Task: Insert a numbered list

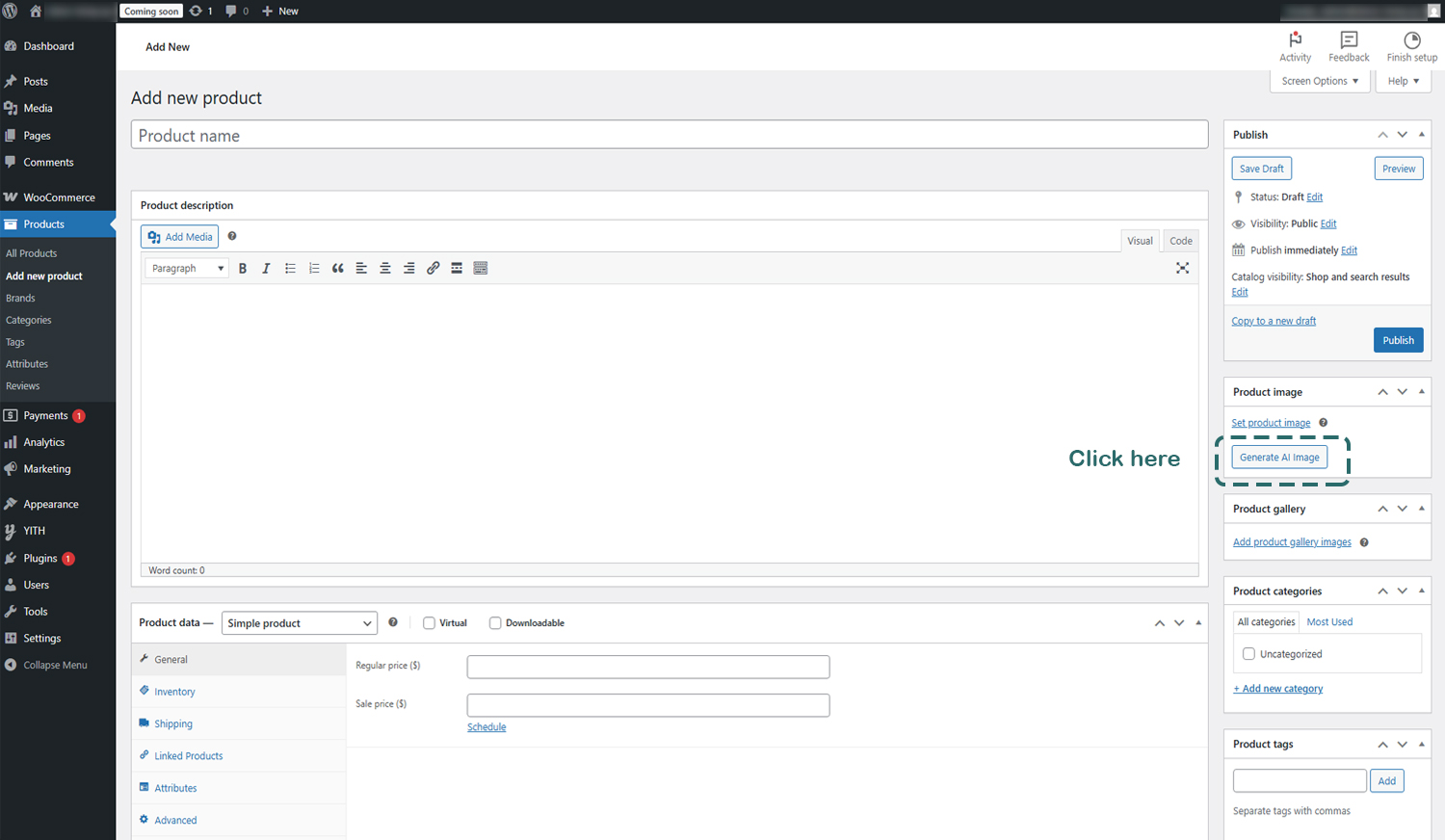Action: tap(314, 268)
